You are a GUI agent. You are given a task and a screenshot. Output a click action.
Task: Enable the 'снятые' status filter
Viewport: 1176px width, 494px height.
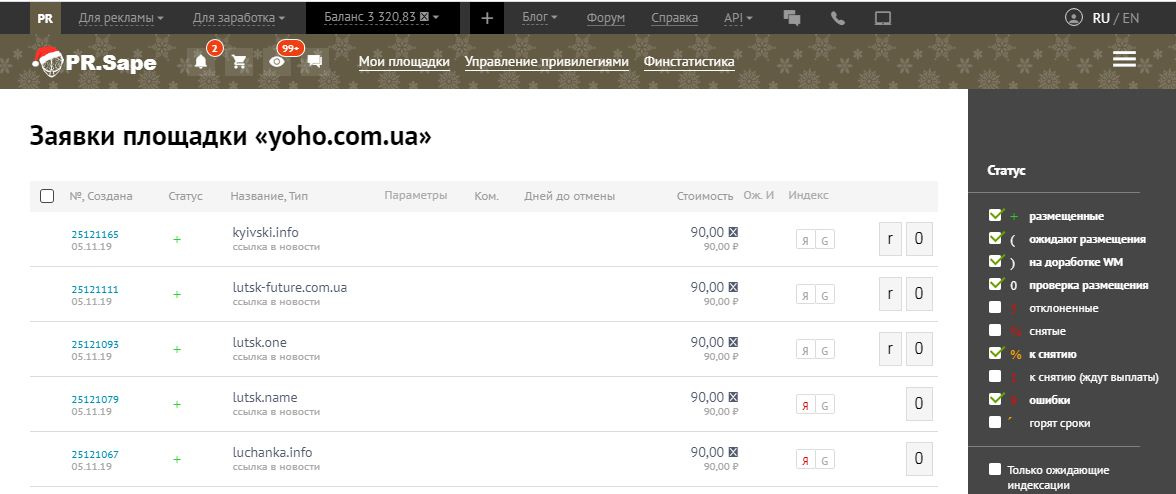[x=994, y=331]
